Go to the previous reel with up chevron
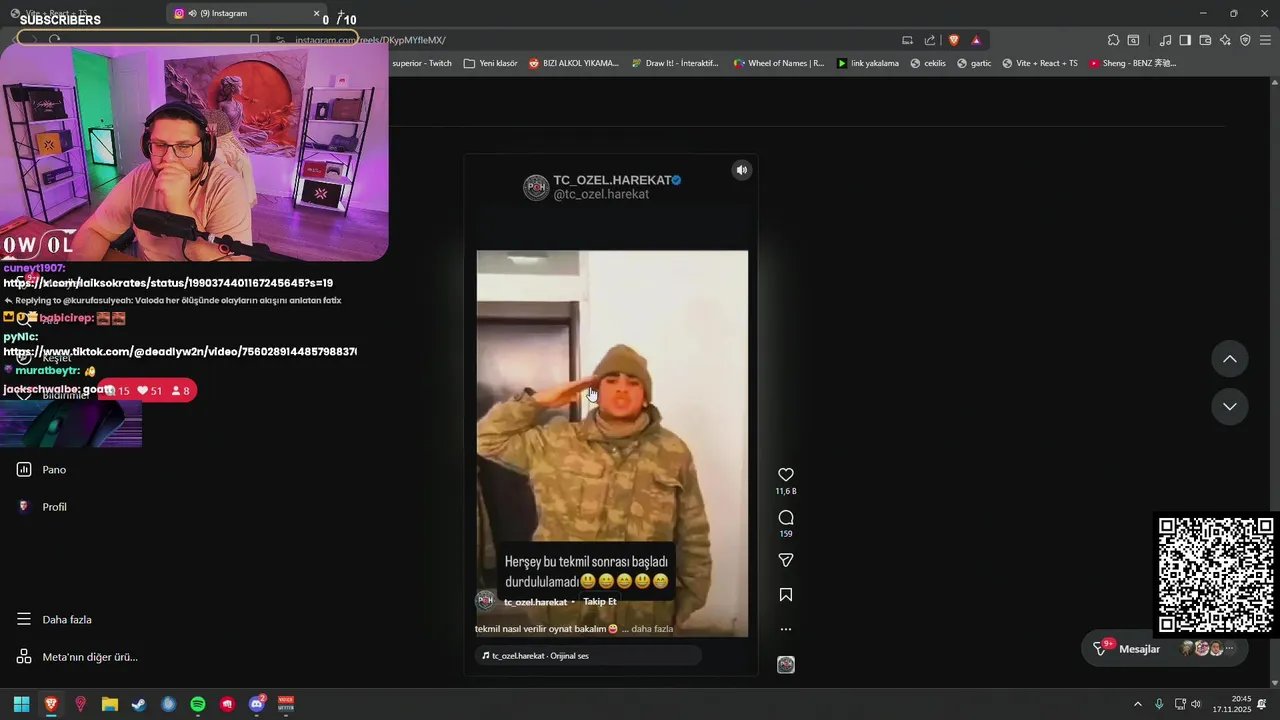The height and width of the screenshot is (720, 1280). 1230,359
